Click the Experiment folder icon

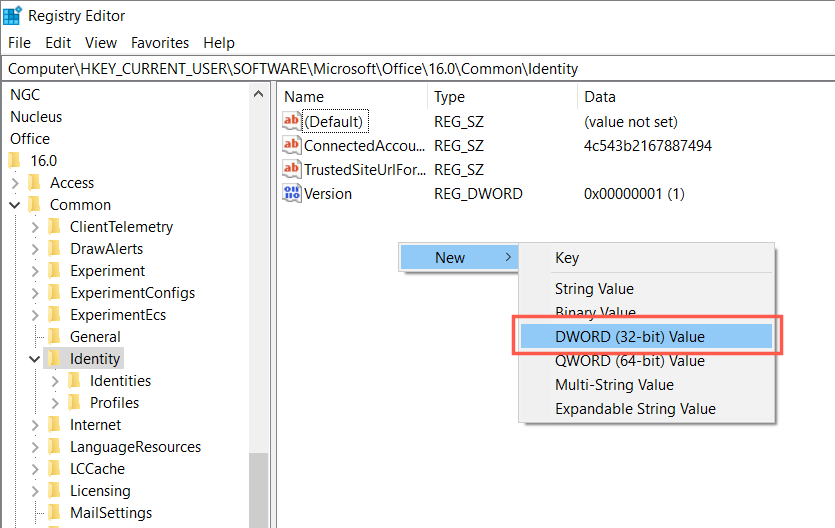point(54,270)
